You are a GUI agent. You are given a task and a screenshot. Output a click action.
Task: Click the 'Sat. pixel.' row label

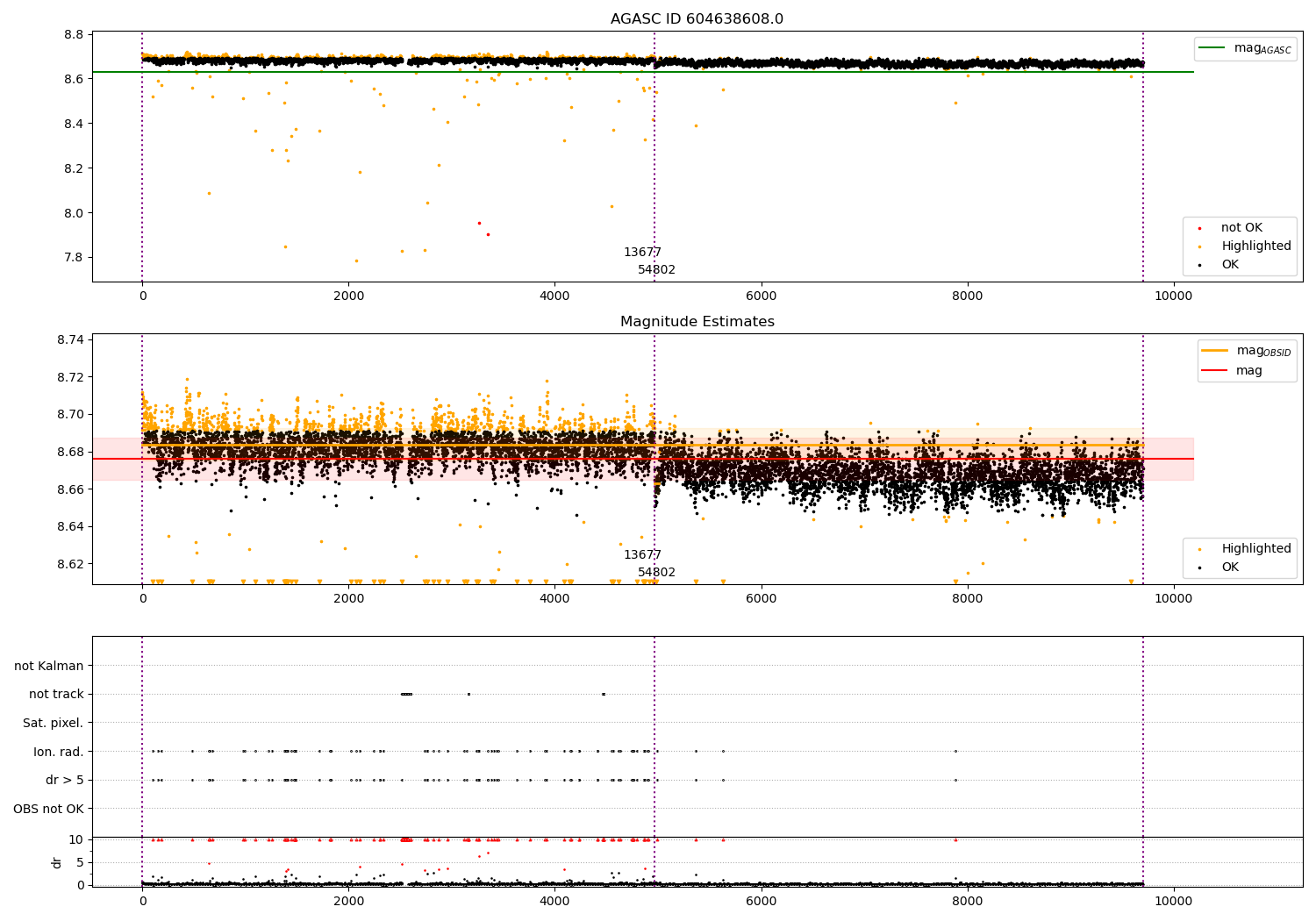54,723
